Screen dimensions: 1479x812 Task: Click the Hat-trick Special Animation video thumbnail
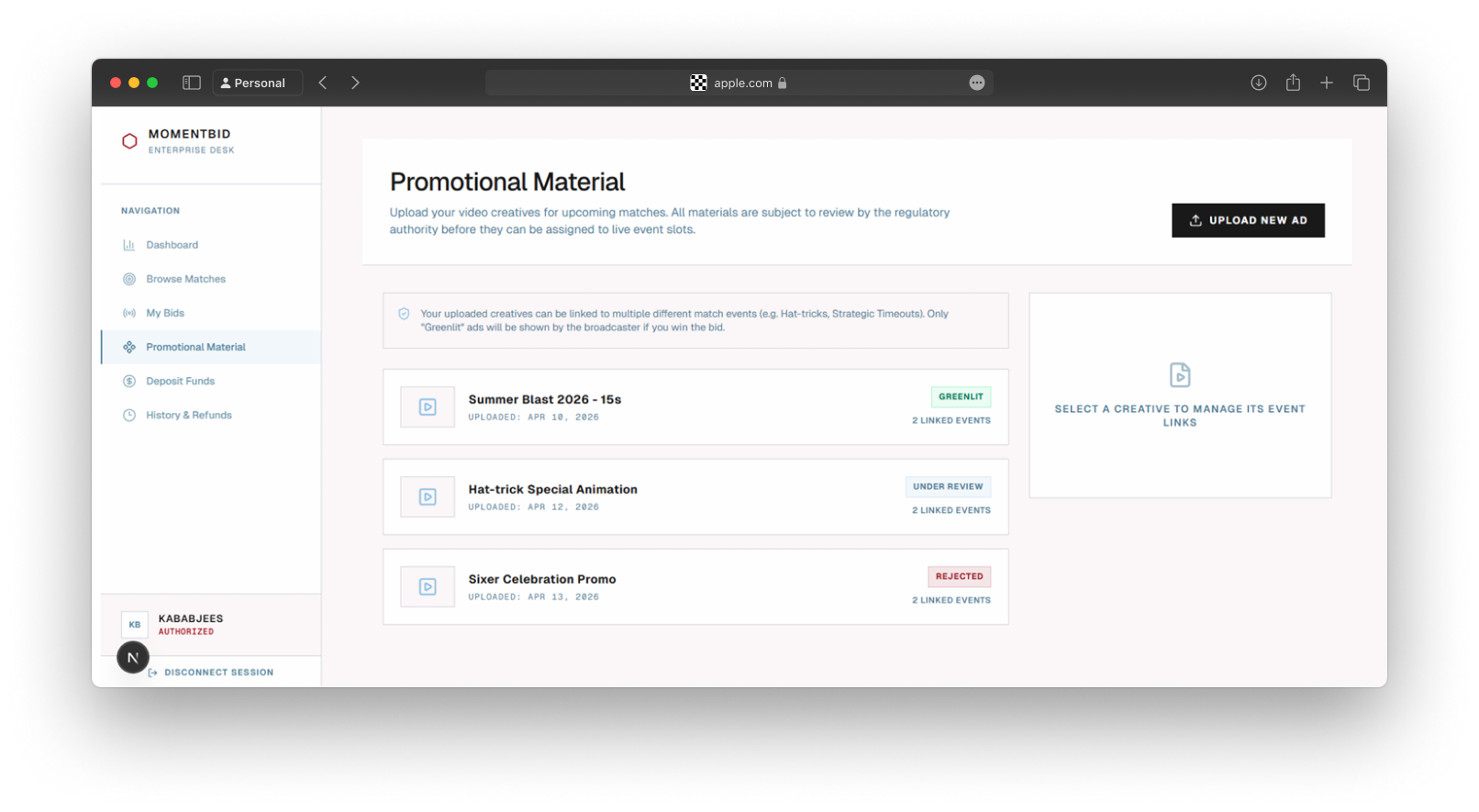click(x=428, y=497)
